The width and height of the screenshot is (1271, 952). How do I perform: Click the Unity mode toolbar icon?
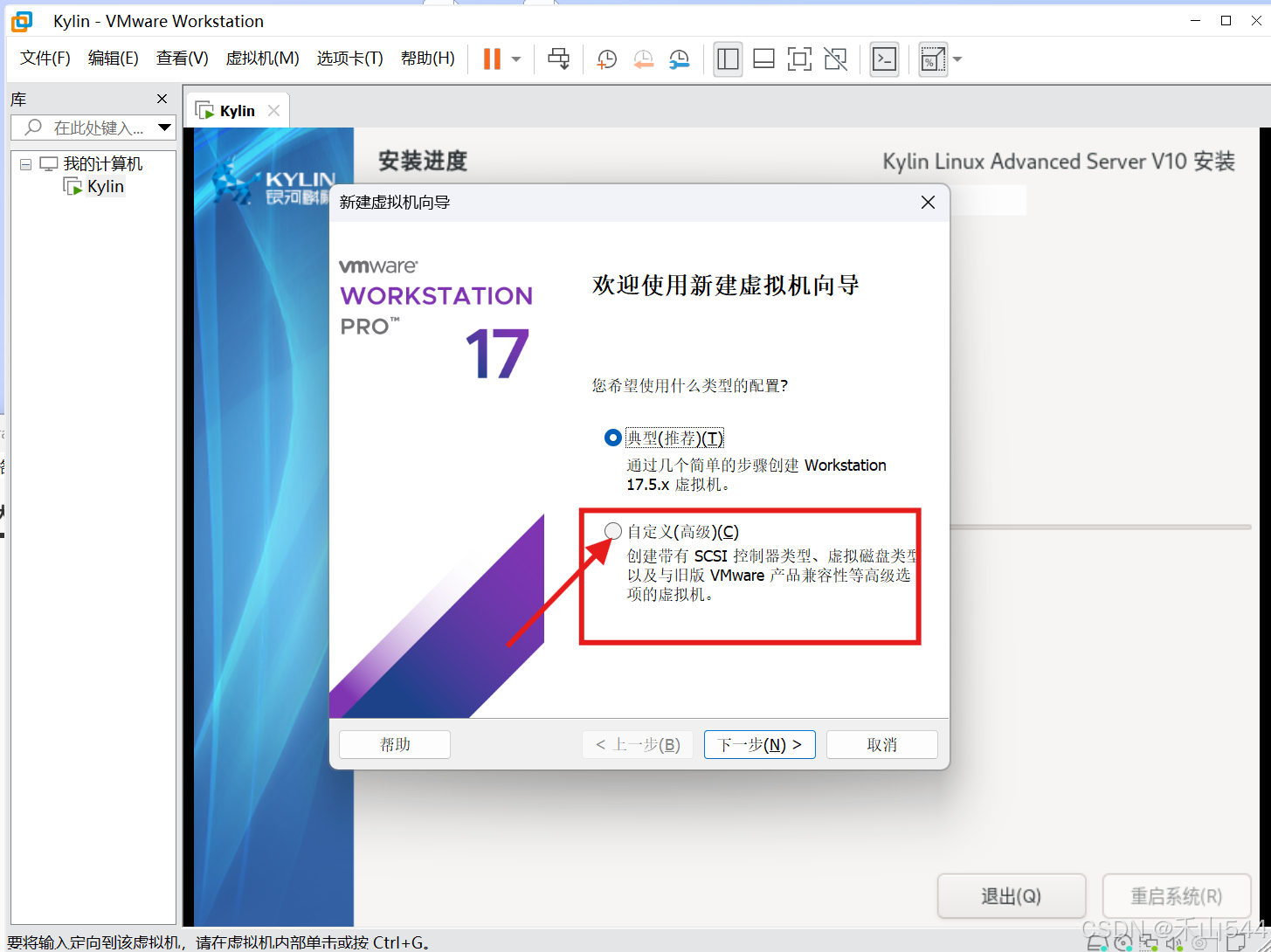point(835,59)
